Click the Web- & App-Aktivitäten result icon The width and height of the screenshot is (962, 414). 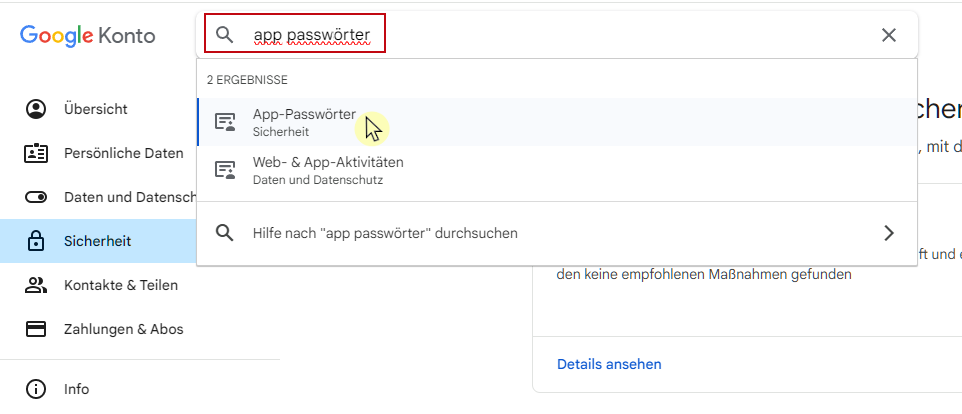click(225, 171)
